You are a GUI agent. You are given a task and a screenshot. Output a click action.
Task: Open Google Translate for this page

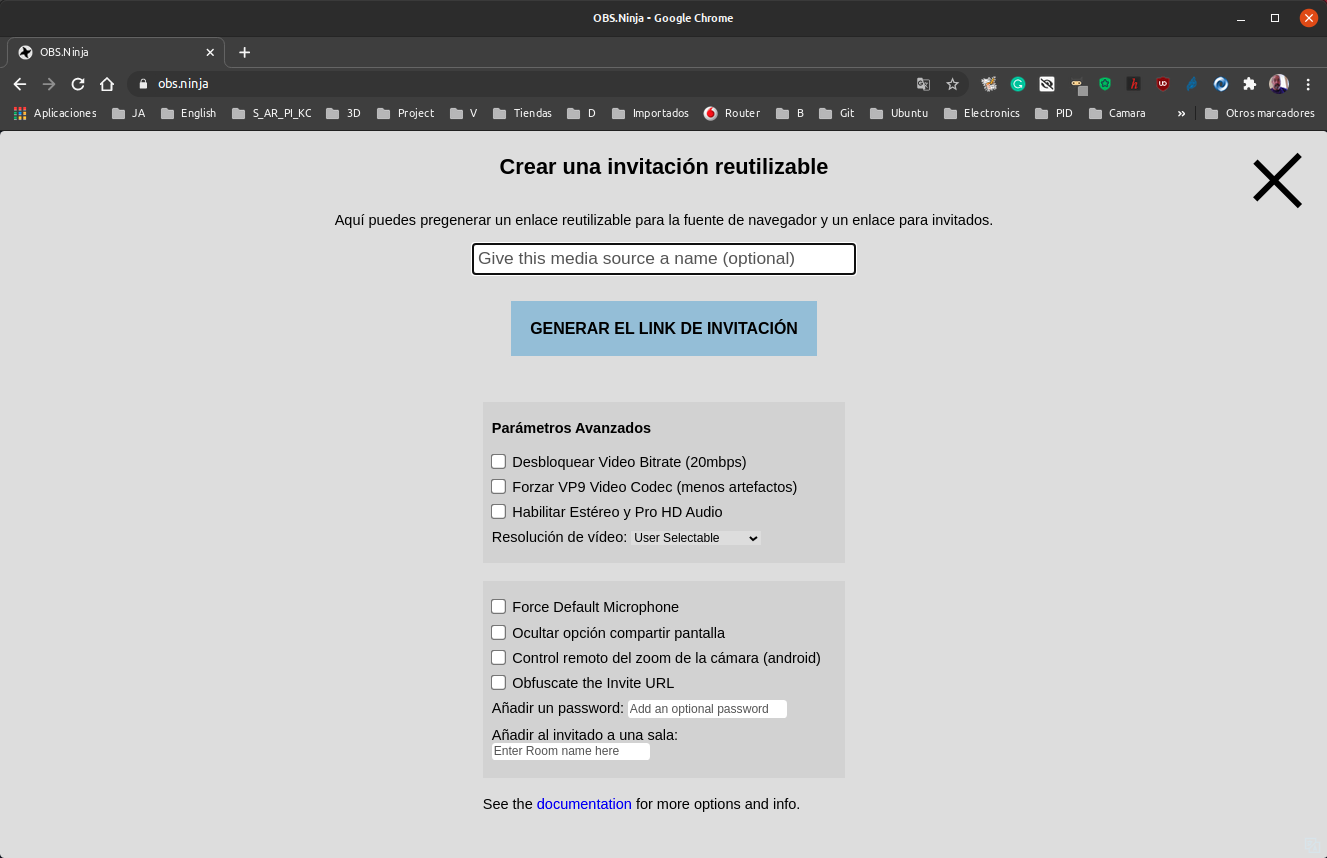[x=923, y=84]
